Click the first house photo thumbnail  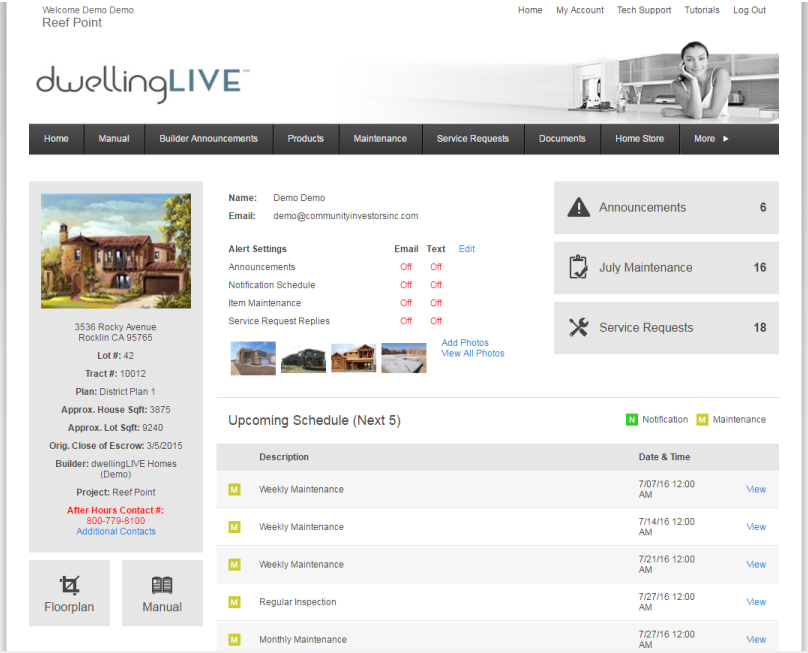(253, 357)
